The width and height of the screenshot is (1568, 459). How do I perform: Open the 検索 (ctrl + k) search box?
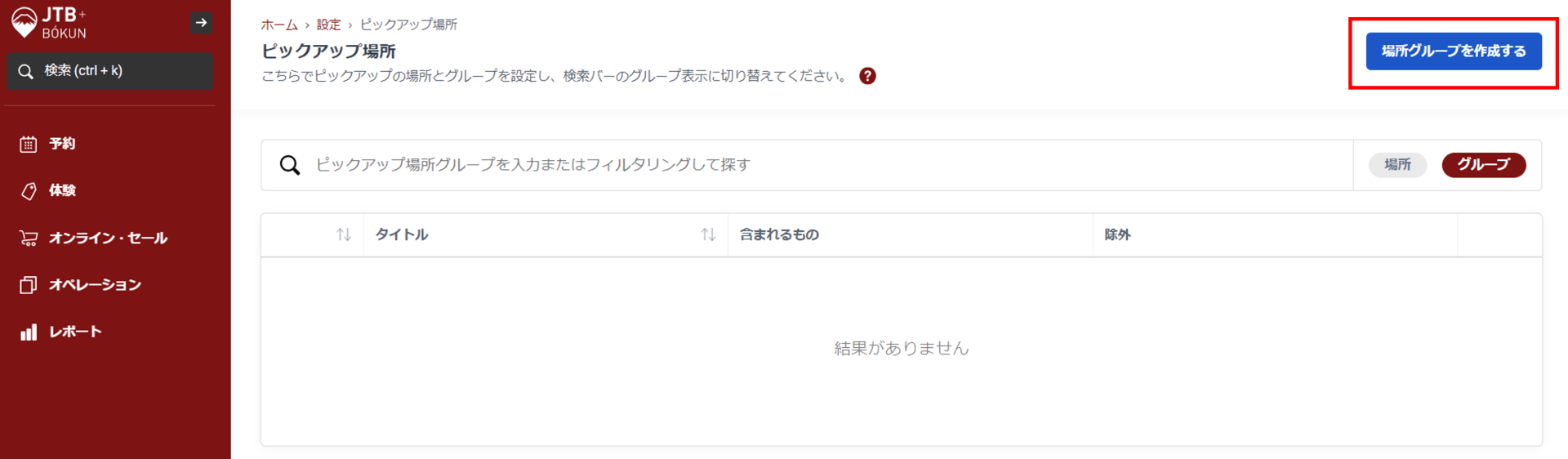click(x=110, y=71)
